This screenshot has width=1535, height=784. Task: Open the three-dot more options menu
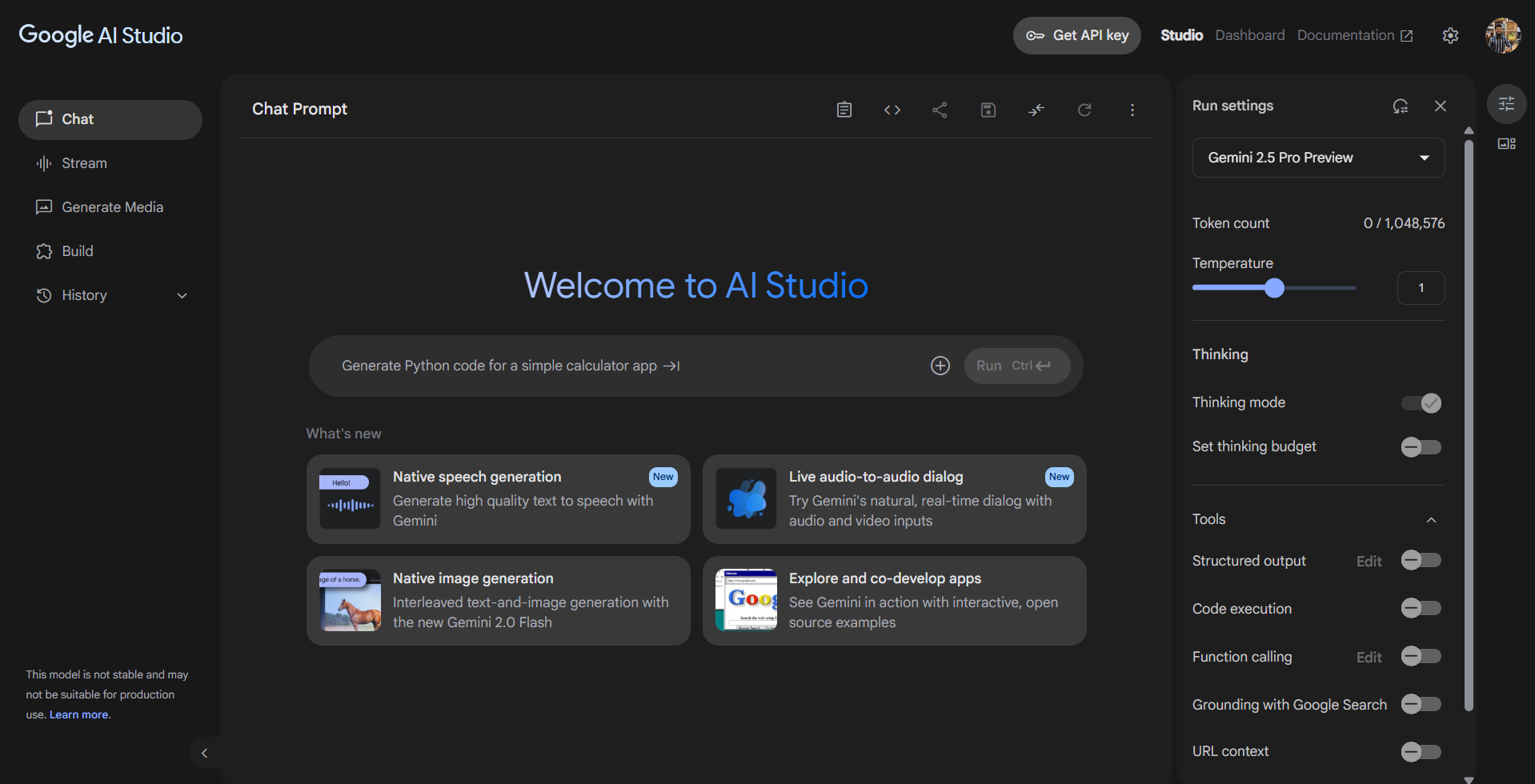coord(1132,110)
